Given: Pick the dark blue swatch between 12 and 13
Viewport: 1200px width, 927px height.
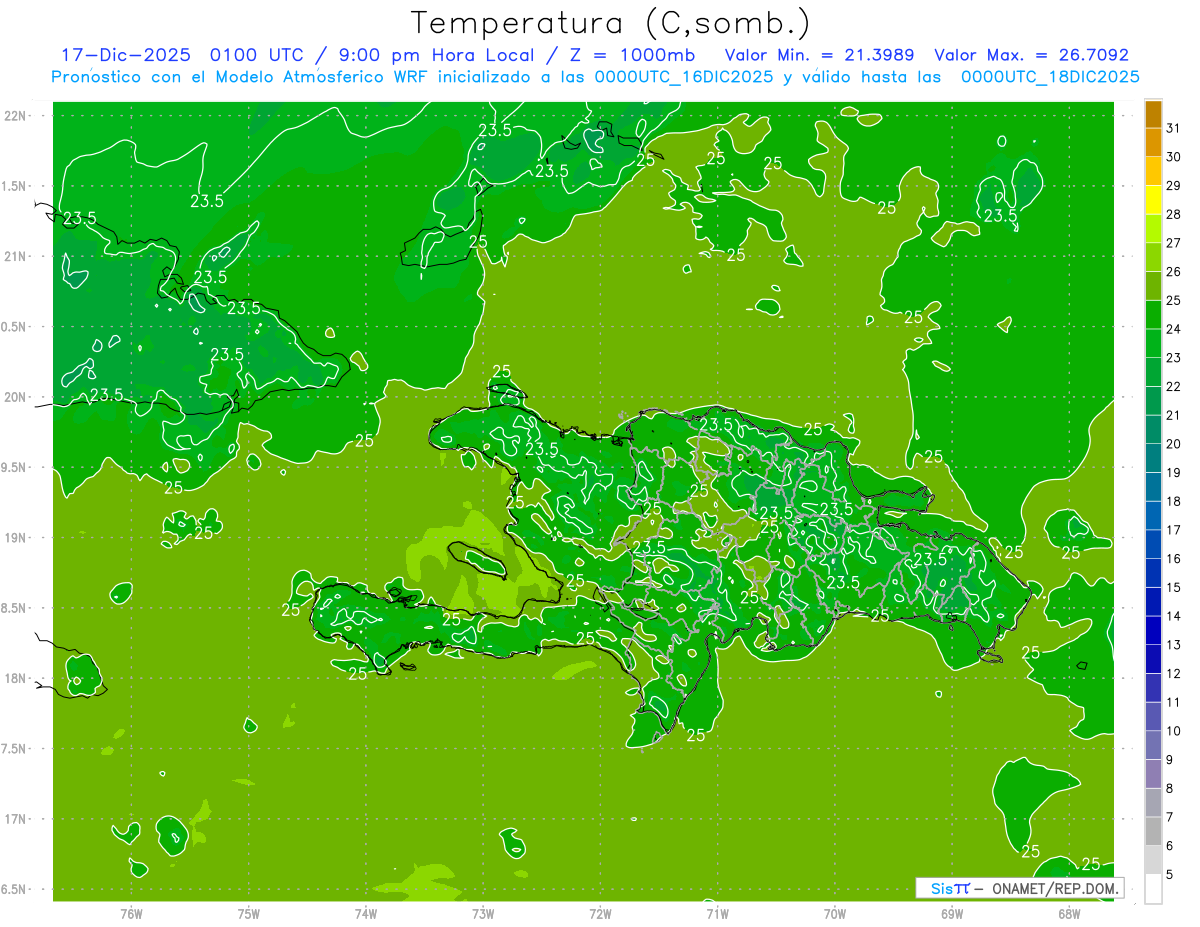Looking at the screenshot, I should pyautogui.click(x=1153, y=660).
